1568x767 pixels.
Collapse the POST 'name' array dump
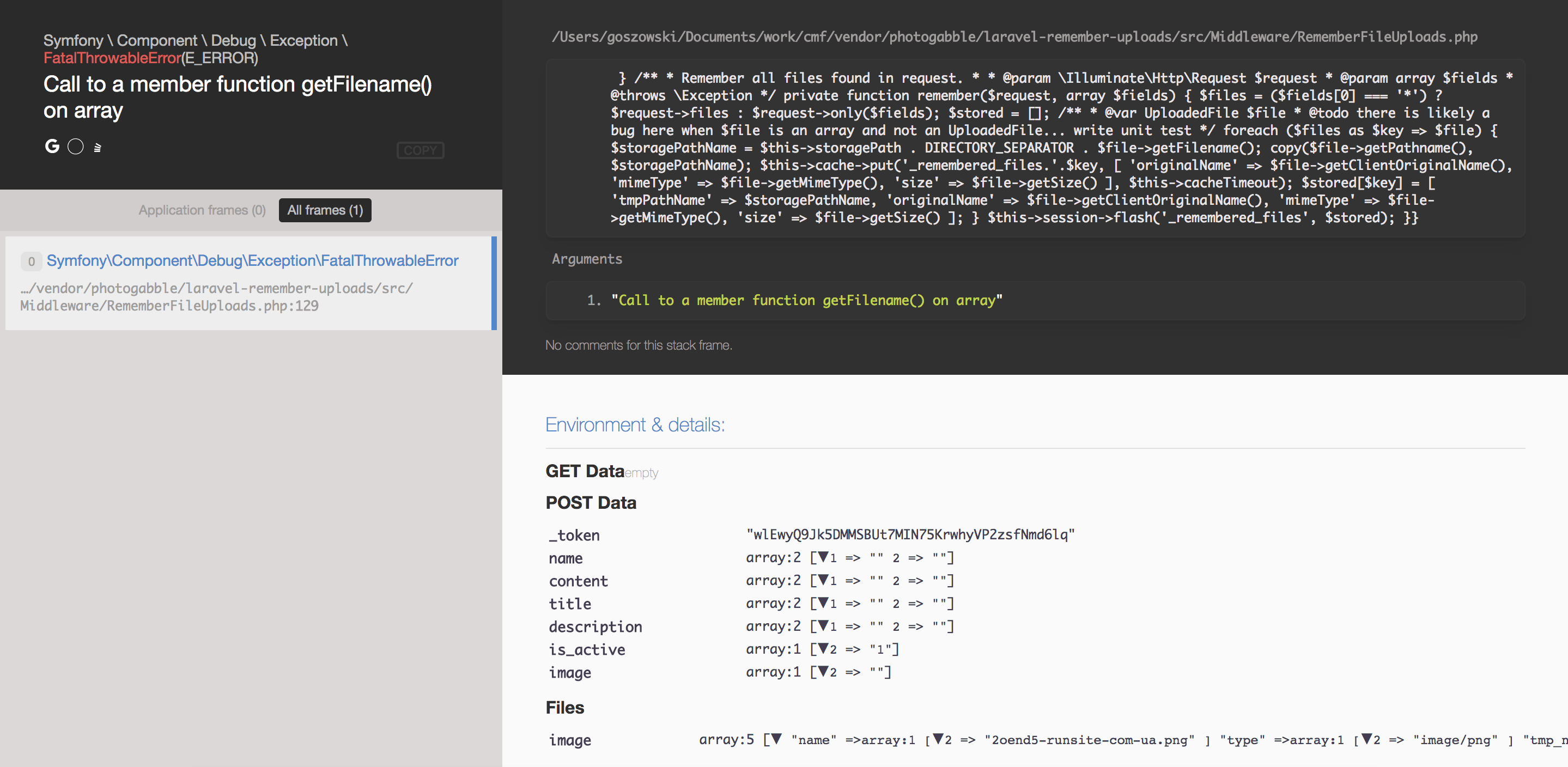point(823,557)
